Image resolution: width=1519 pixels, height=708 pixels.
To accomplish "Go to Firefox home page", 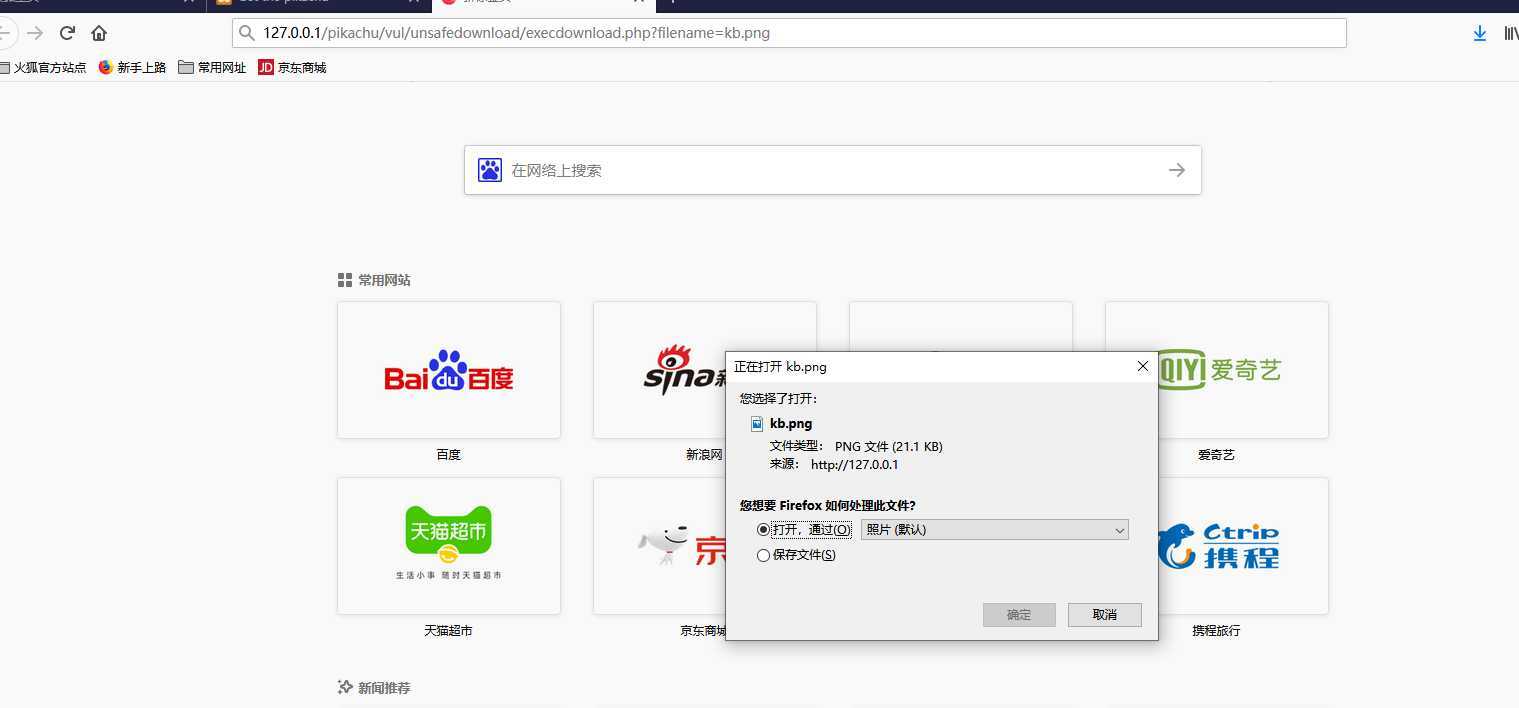I will pos(99,33).
